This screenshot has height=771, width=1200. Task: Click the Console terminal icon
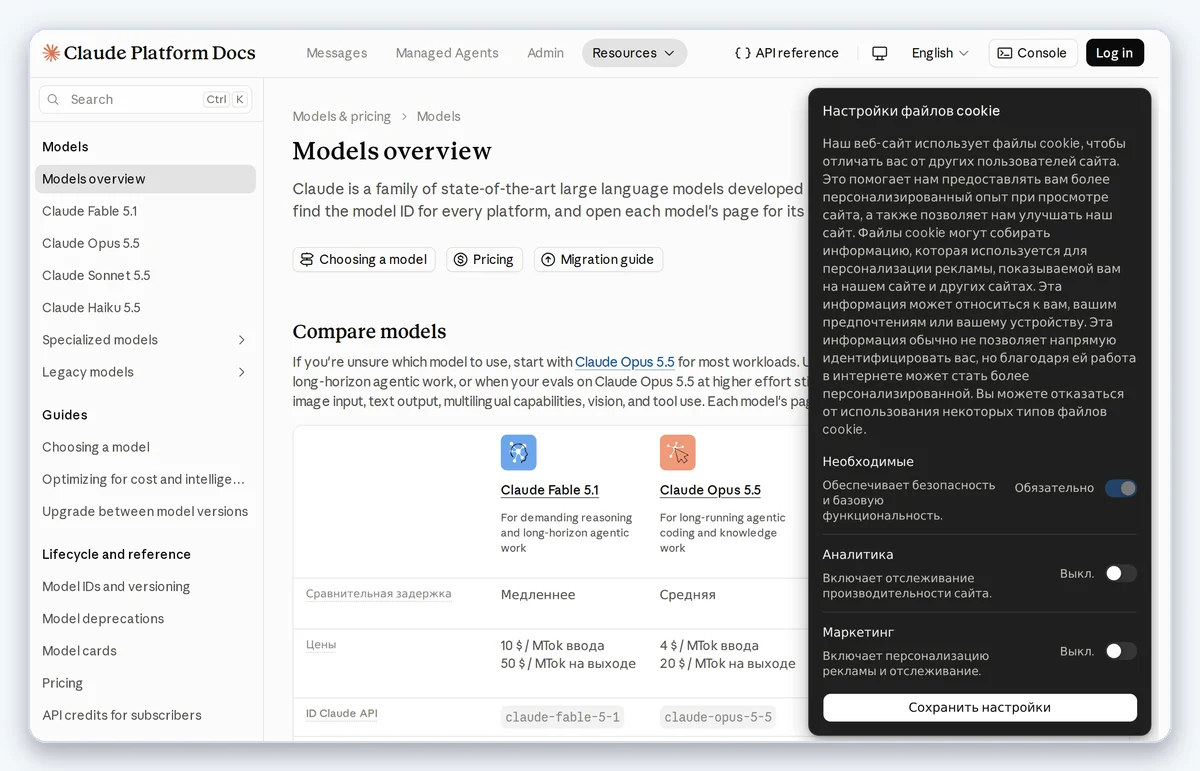coord(1005,53)
